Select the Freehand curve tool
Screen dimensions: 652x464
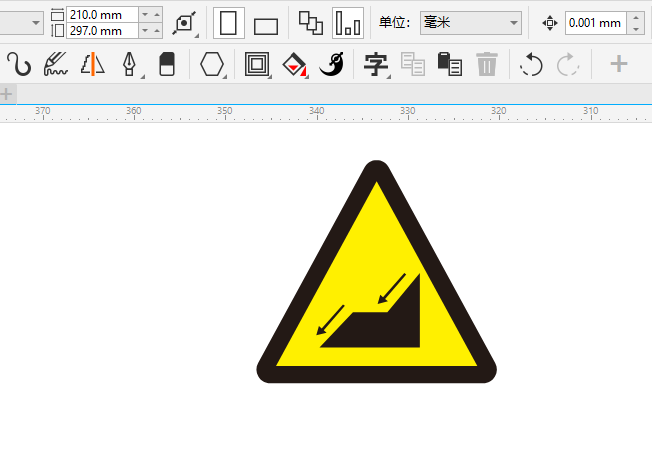tap(19, 64)
